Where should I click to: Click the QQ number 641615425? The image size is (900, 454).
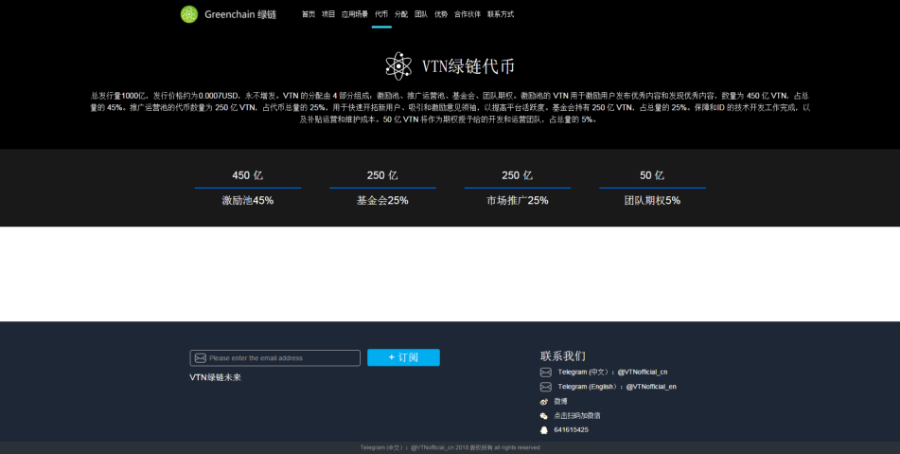[571, 430]
